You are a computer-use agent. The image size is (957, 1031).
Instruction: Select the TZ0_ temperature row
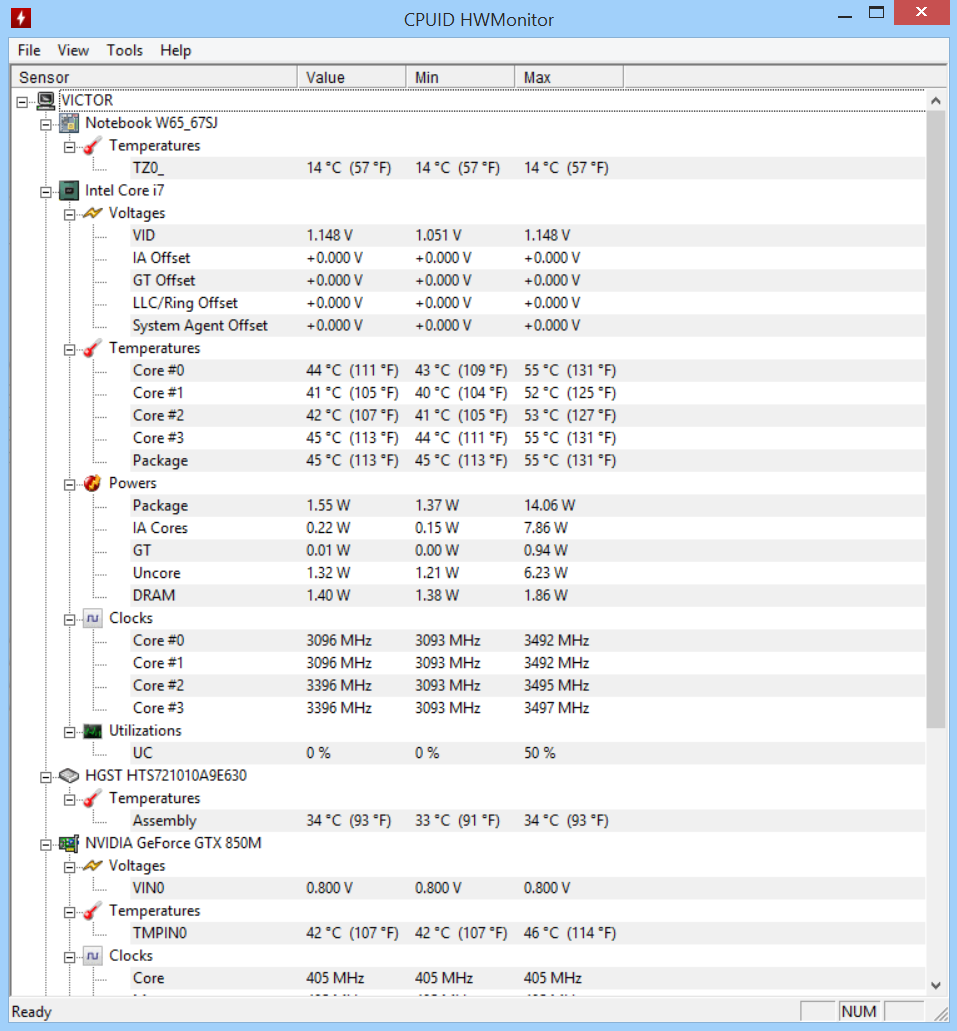pos(527,168)
